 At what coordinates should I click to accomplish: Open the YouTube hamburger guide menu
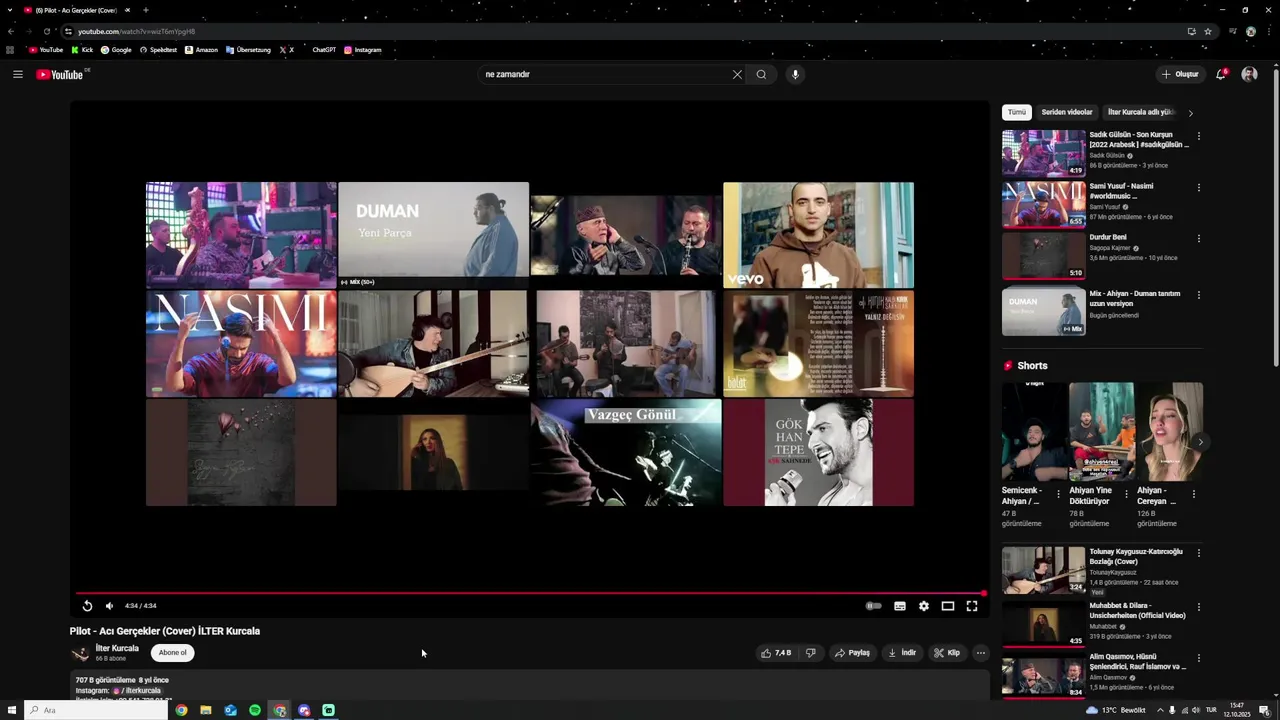[17, 74]
